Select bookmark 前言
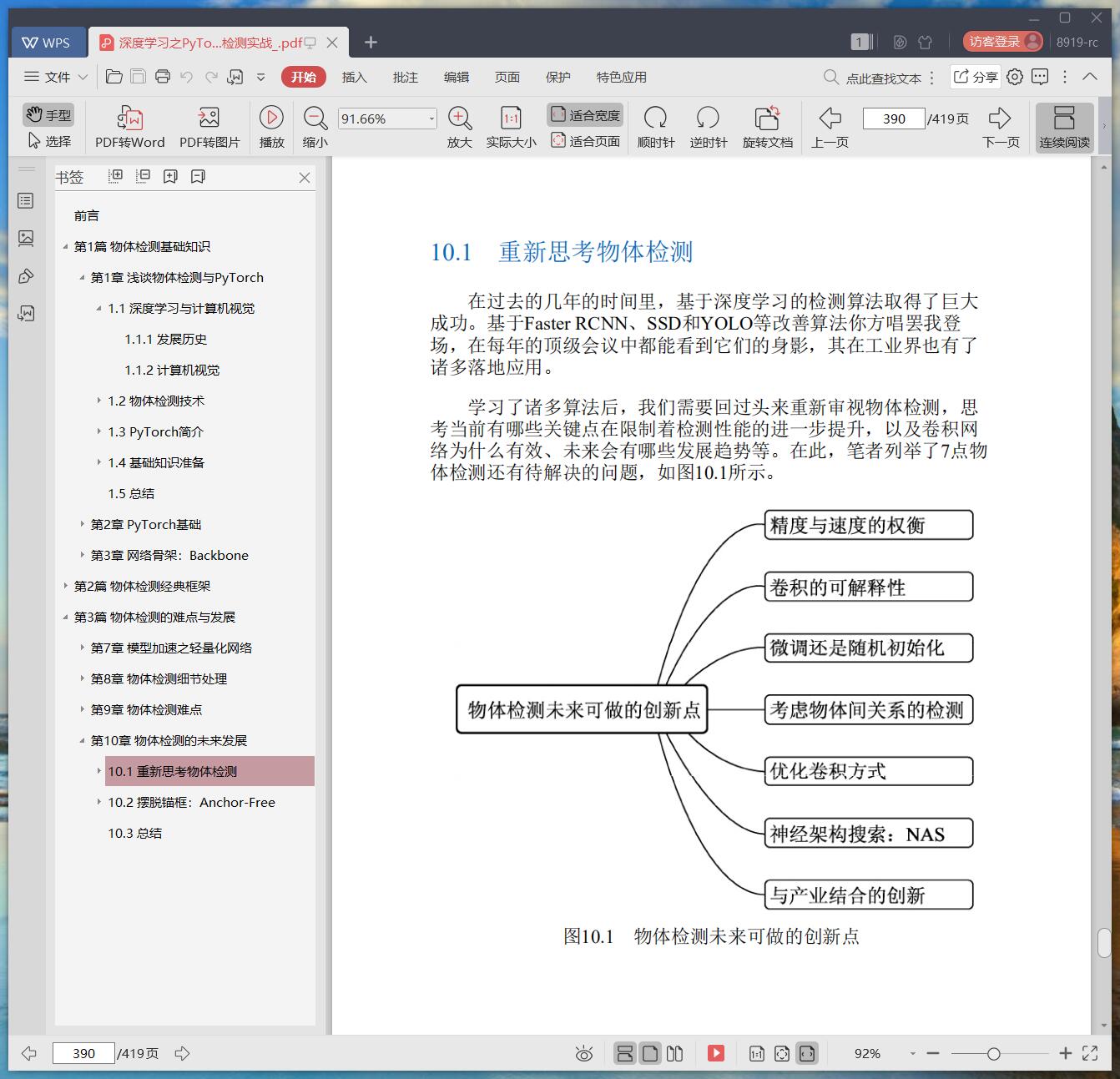The image size is (1120, 1079). pyautogui.click(x=86, y=216)
